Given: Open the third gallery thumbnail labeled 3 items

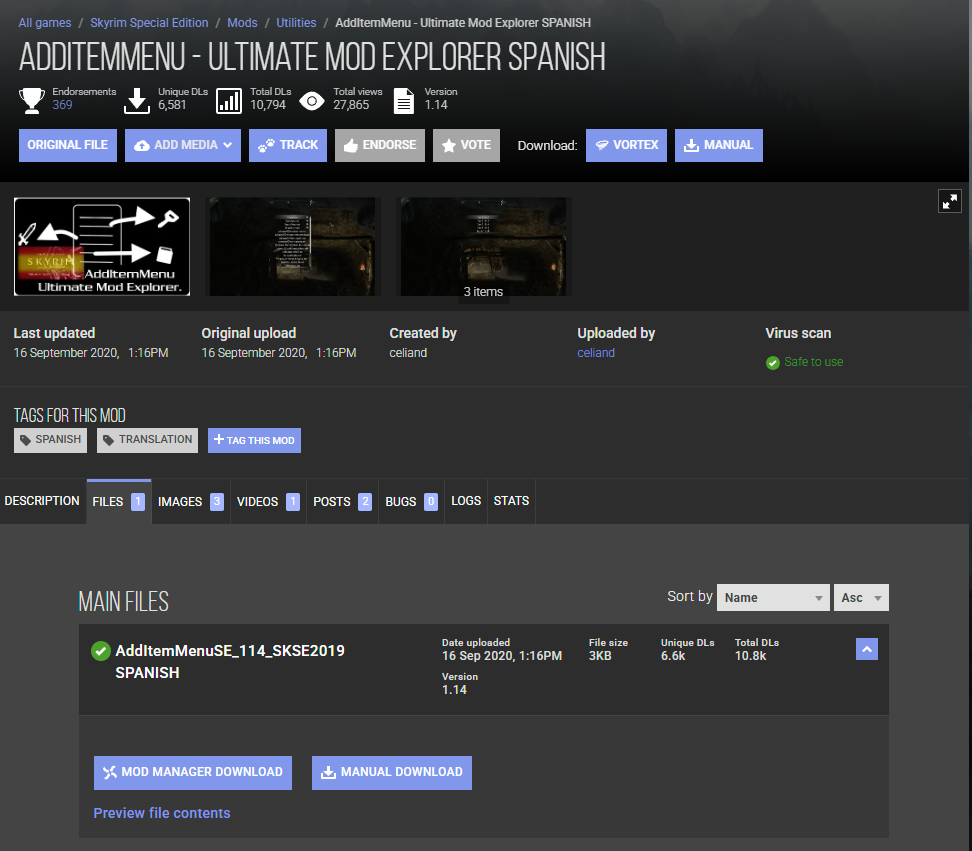Looking at the screenshot, I should point(484,247).
